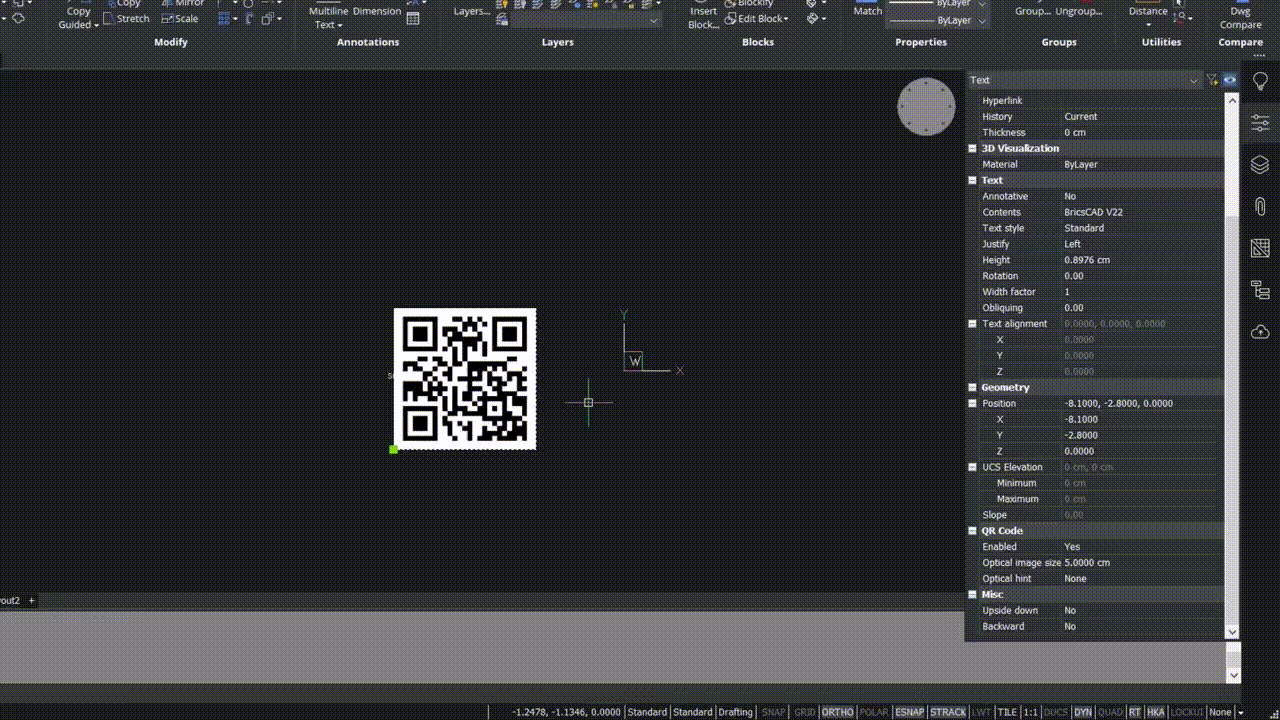Open status bar dropdown arrow beside None

1241,712
